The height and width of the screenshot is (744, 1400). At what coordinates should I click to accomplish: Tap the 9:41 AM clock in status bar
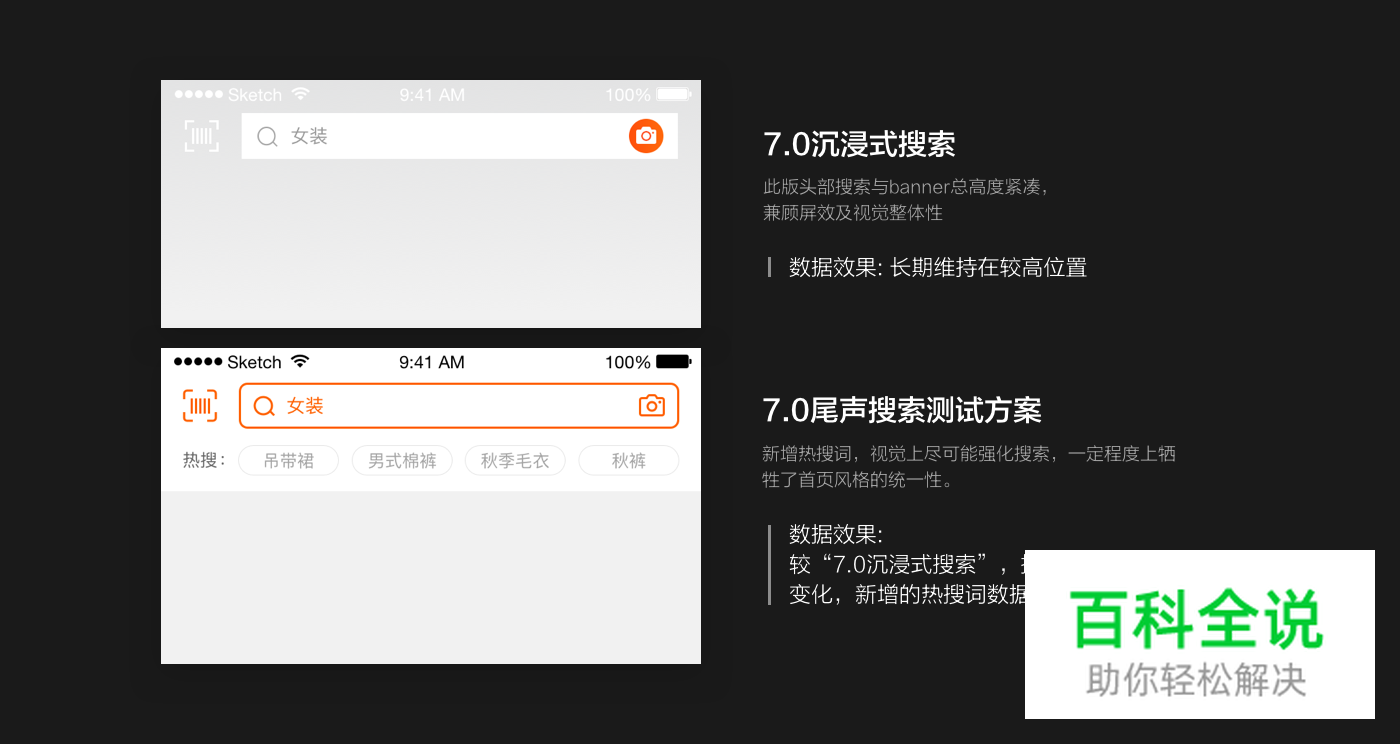[x=431, y=94]
